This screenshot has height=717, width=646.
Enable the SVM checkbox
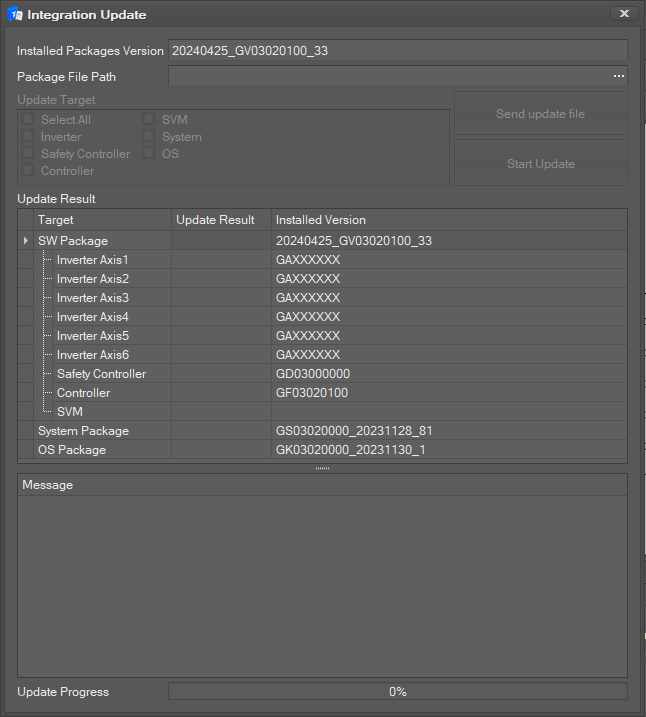pyautogui.click(x=149, y=120)
